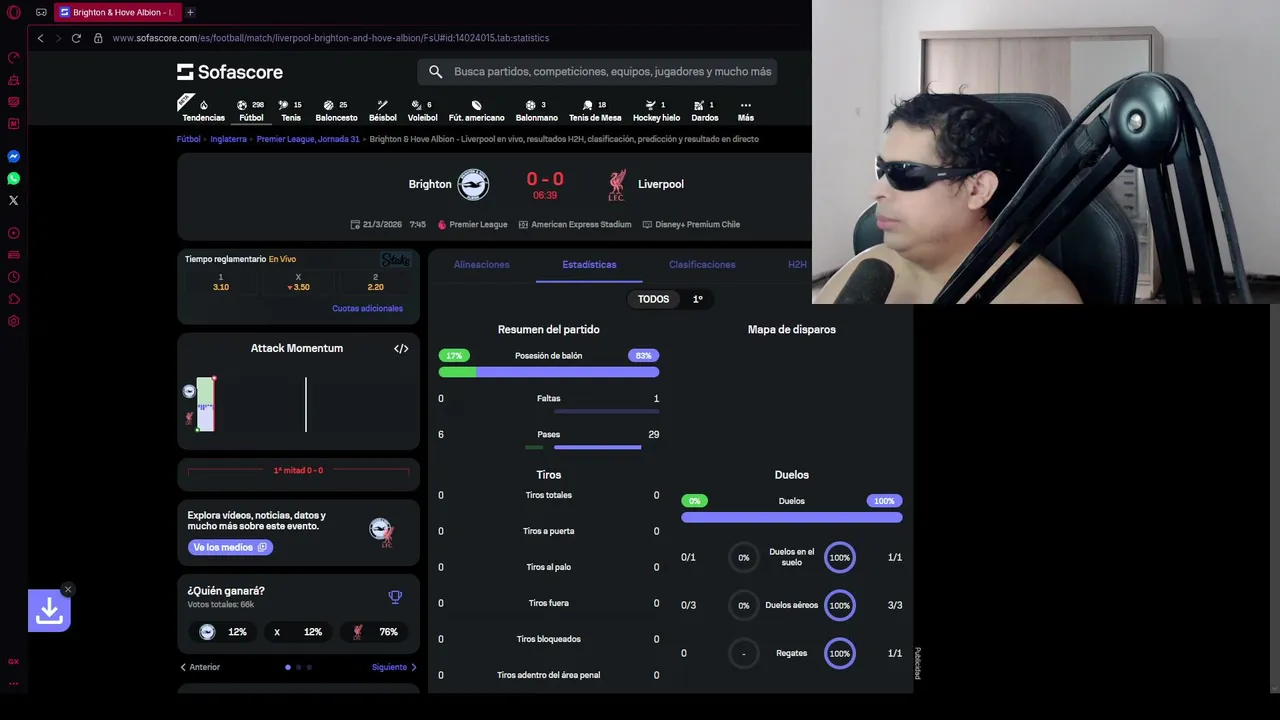1280x720 pixels.
Task: Open extensions cube icon in sidebar
Action: click(14, 299)
